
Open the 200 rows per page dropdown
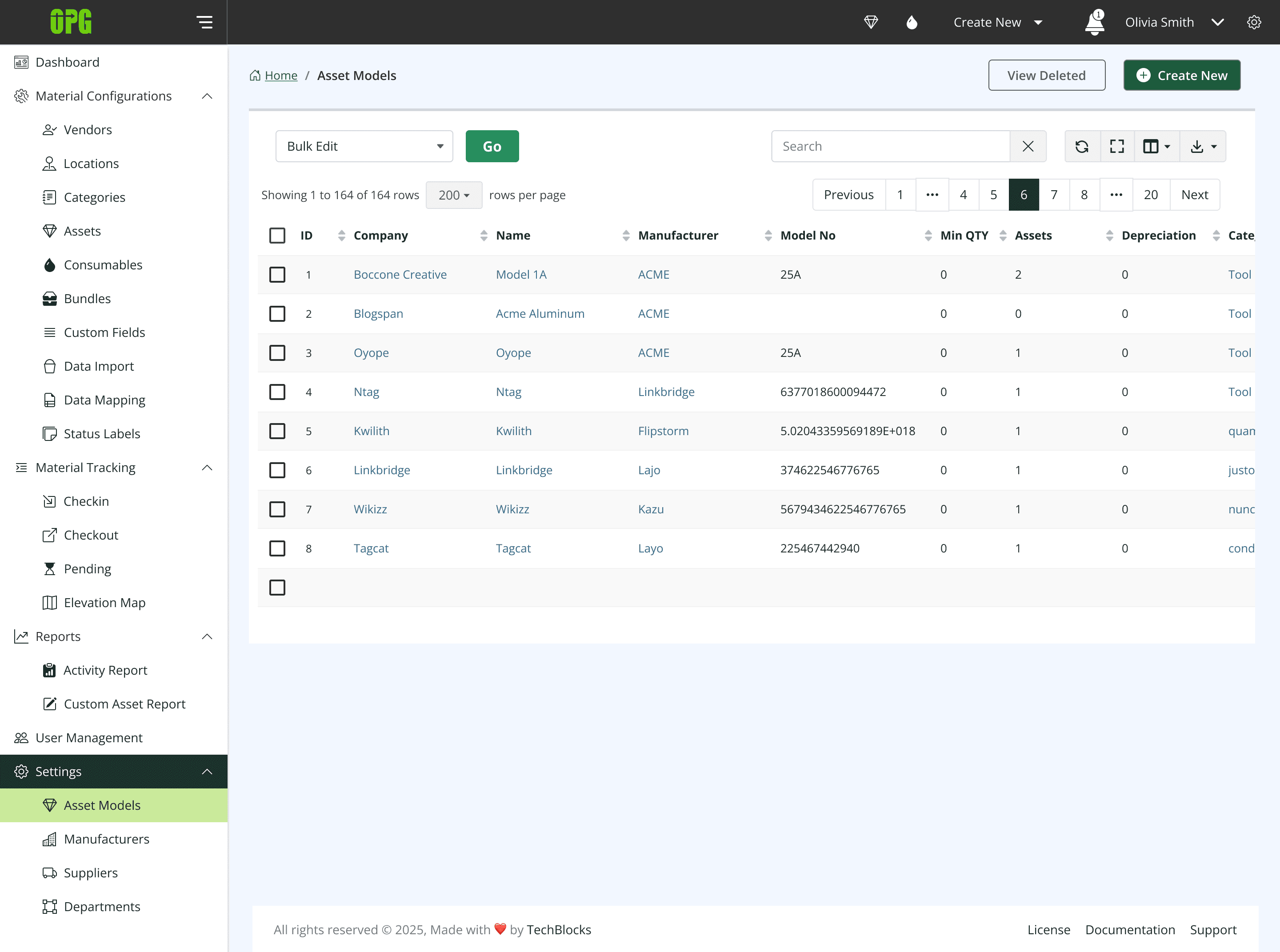click(454, 195)
